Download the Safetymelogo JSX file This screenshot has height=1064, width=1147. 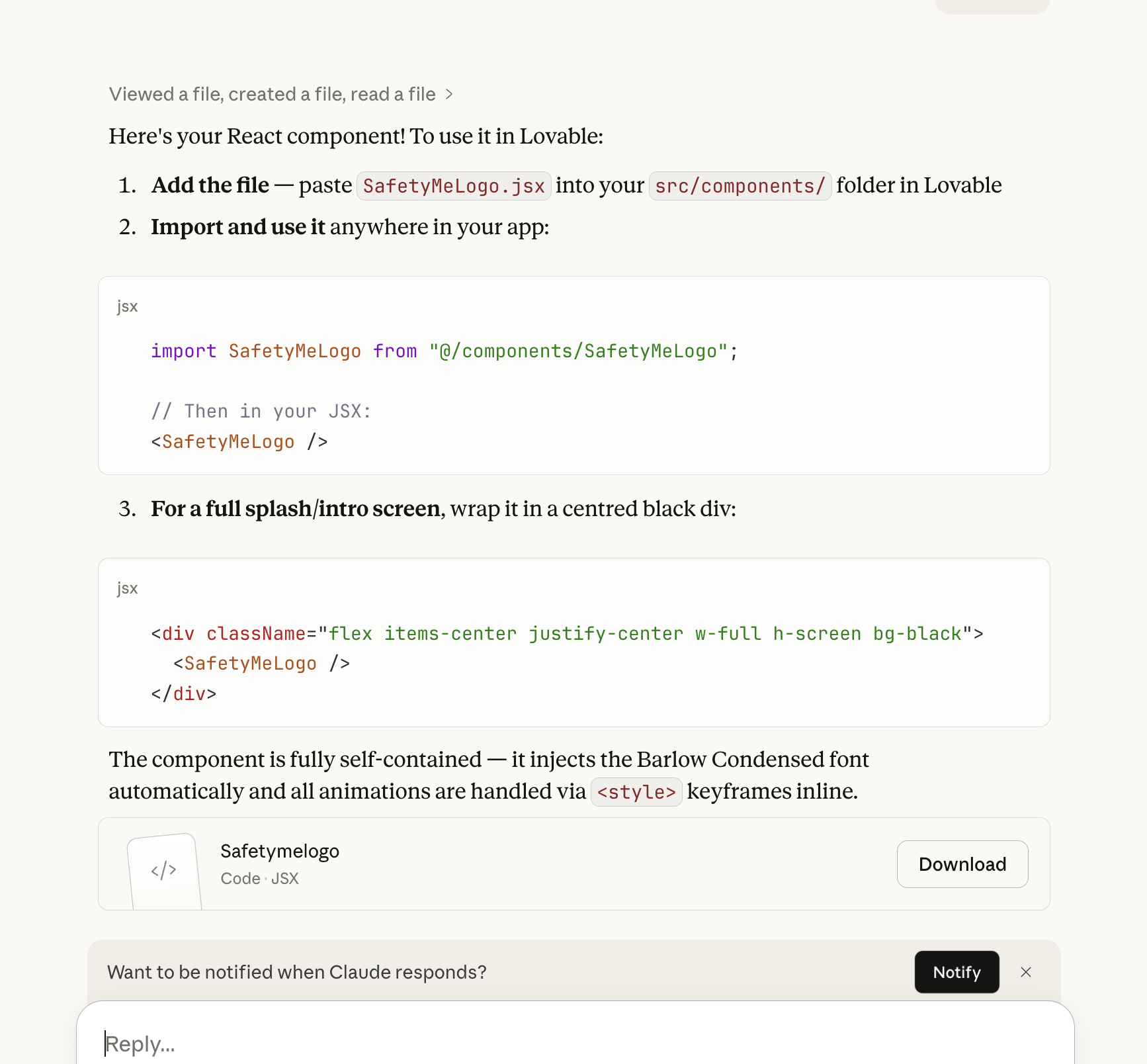click(962, 864)
